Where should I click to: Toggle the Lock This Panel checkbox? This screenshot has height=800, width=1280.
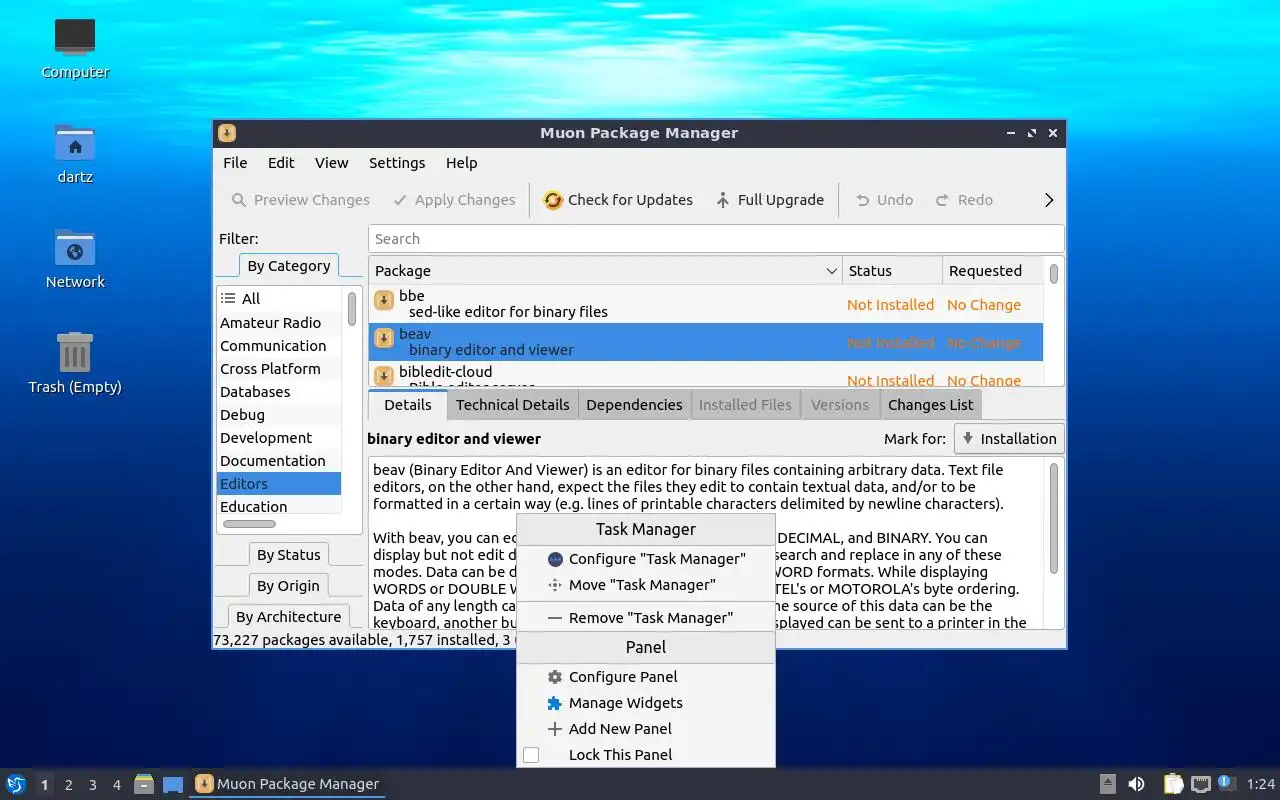[x=531, y=755]
